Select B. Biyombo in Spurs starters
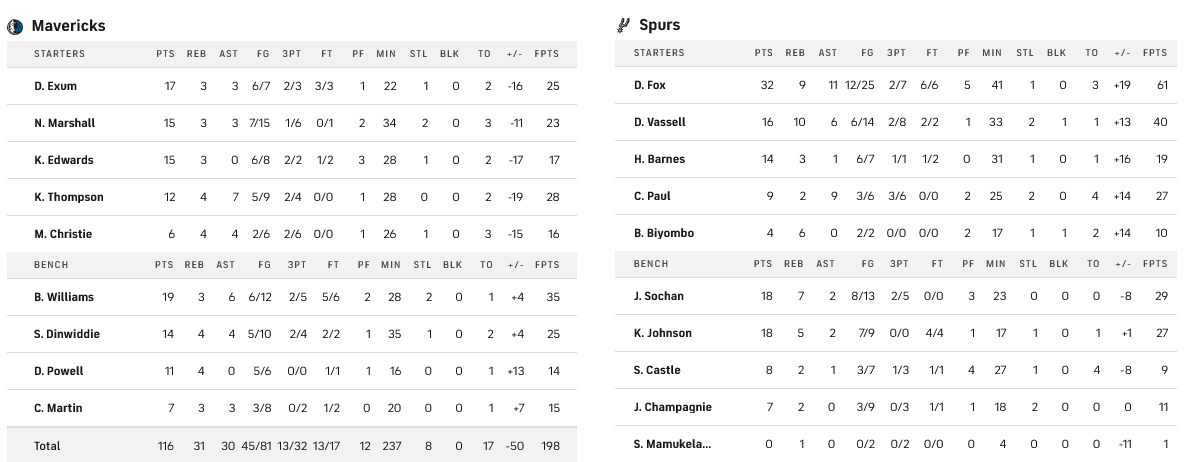This screenshot has width=1187, height=462. point(664,233)
